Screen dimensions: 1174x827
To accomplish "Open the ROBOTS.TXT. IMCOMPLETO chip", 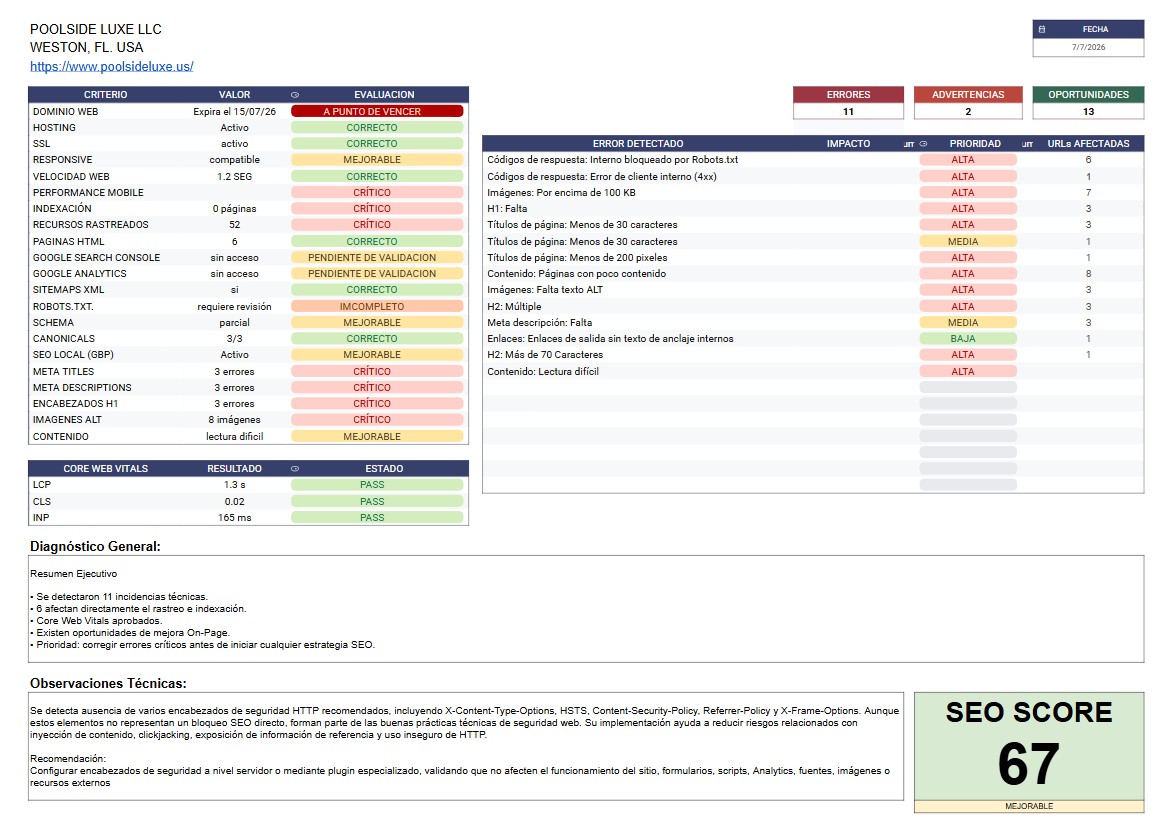I will click(377, 307).
